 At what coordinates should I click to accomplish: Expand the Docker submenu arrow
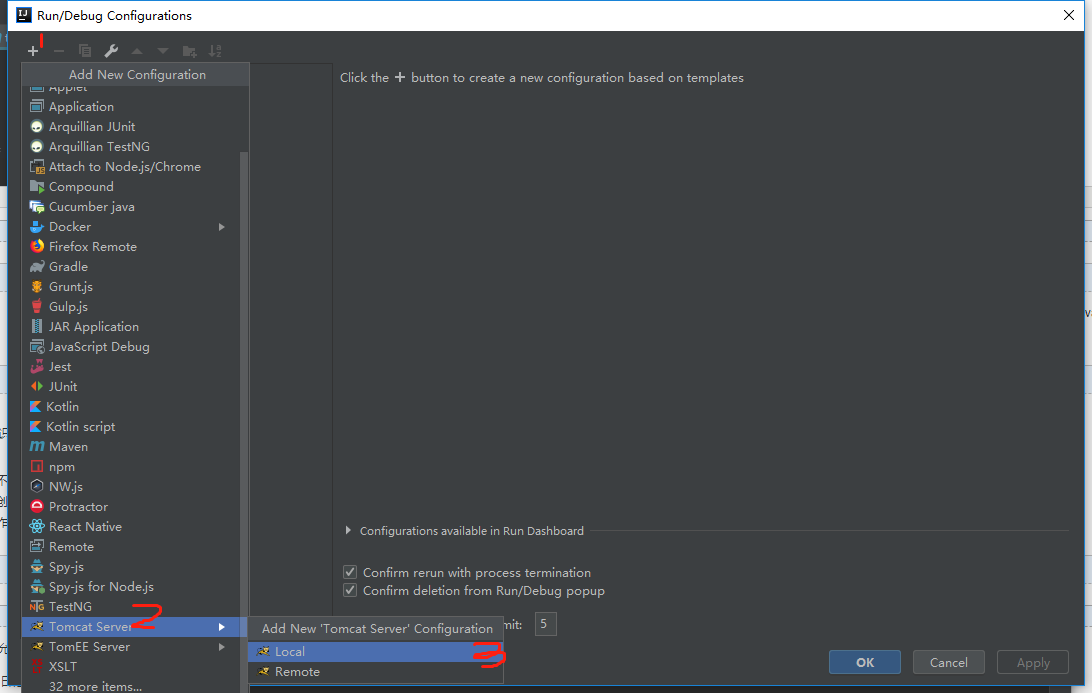pos(221,227)
